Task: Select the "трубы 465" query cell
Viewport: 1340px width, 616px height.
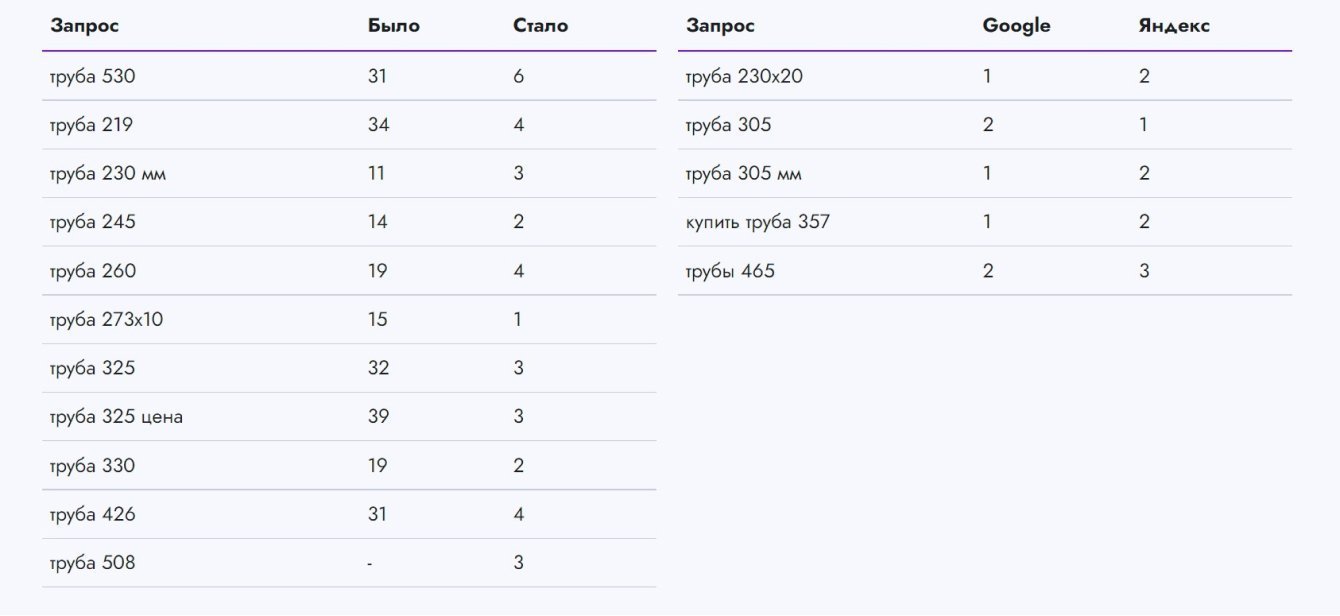Action: point(730,271)
